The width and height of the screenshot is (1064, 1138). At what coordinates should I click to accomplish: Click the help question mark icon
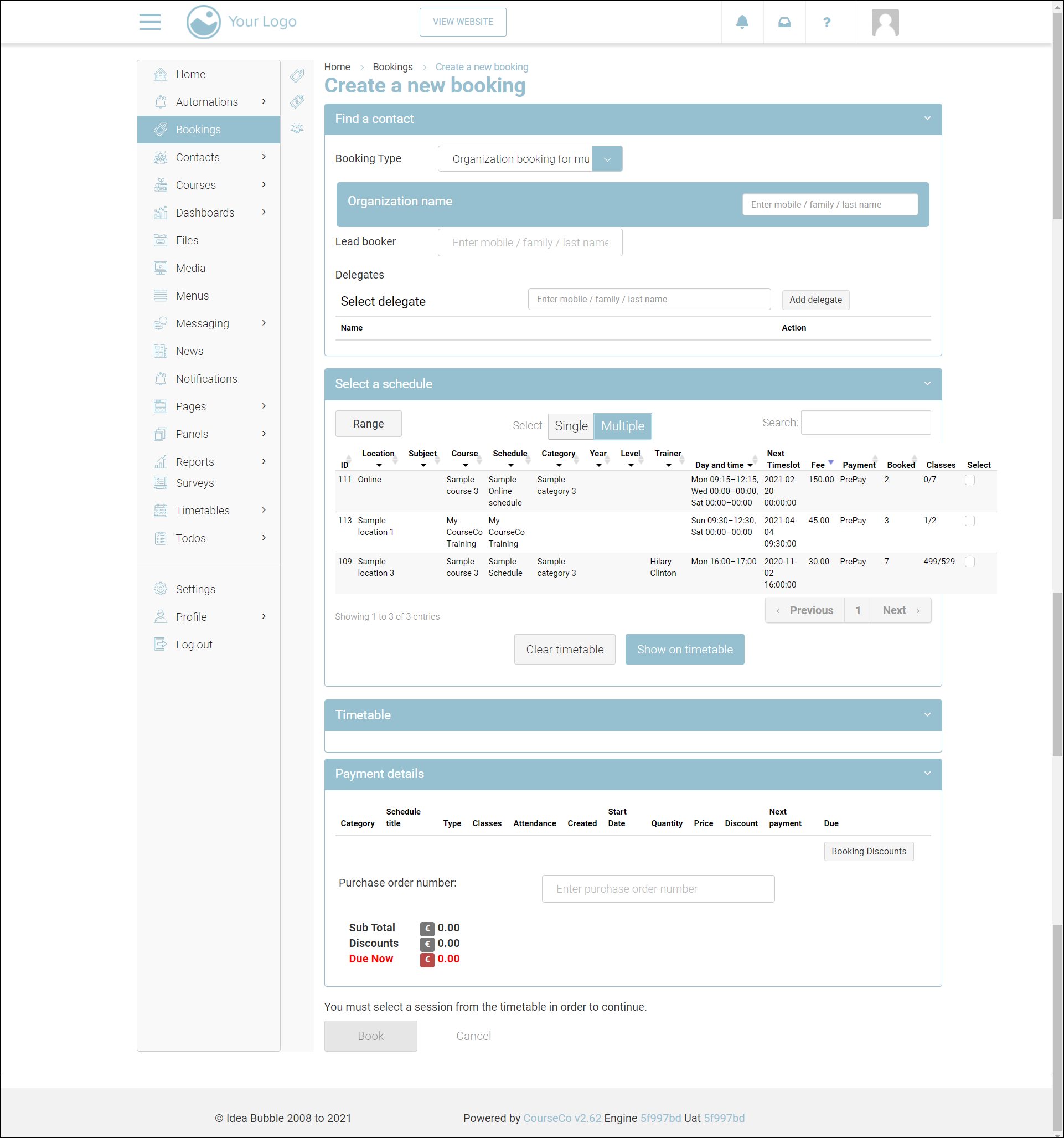pyautogui.click(x=827, y=22)
